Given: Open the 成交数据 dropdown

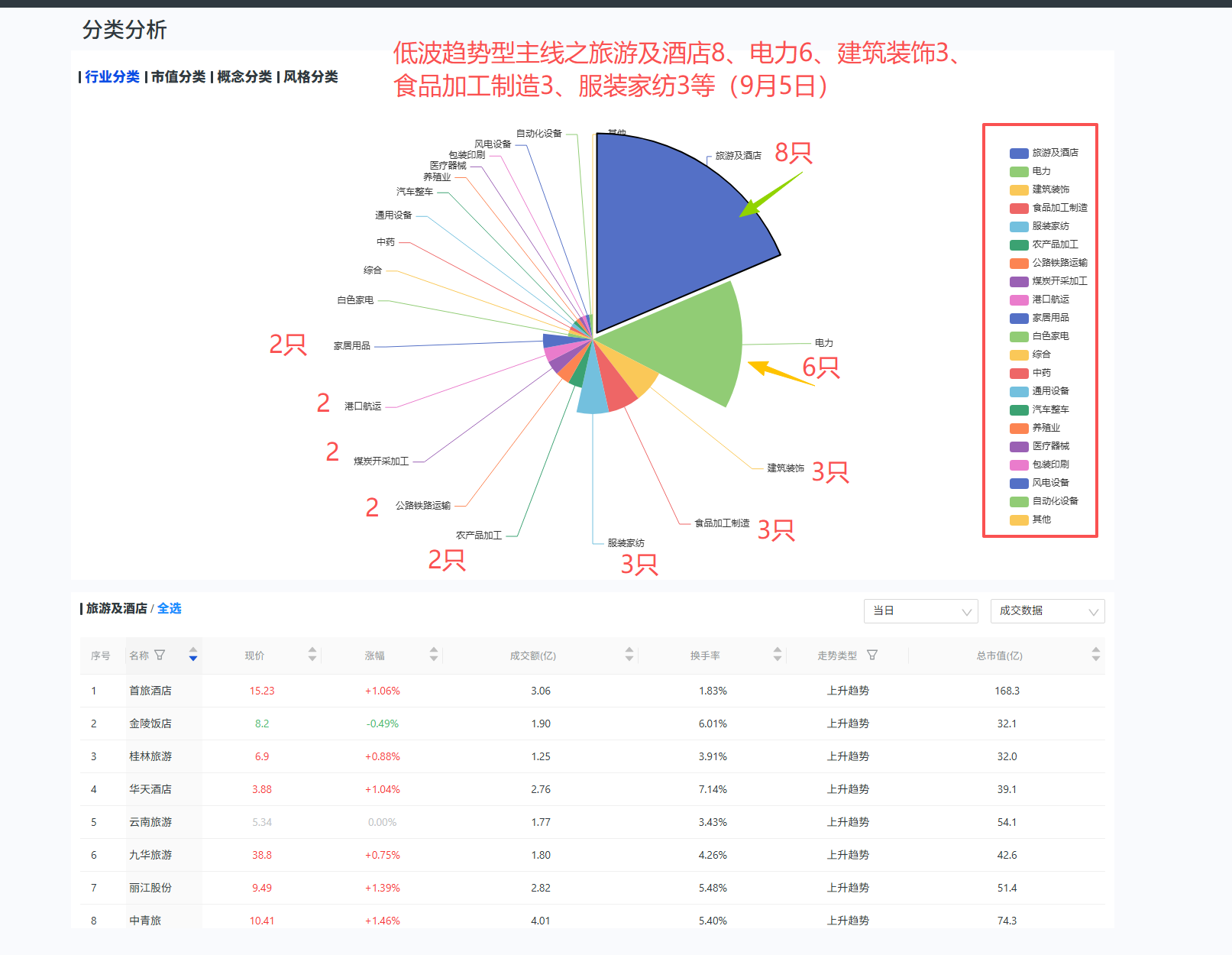Looking at the screenshot, I should pos(1046,611).
